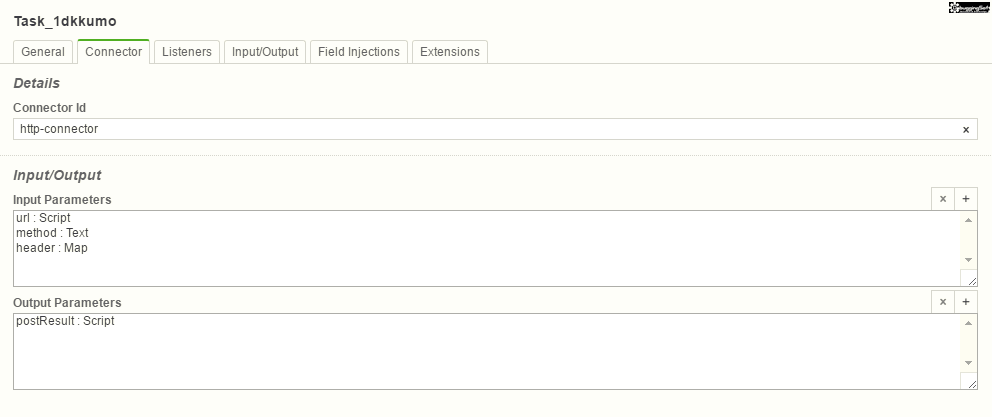Open the Field Injections tab

[359, 52]
